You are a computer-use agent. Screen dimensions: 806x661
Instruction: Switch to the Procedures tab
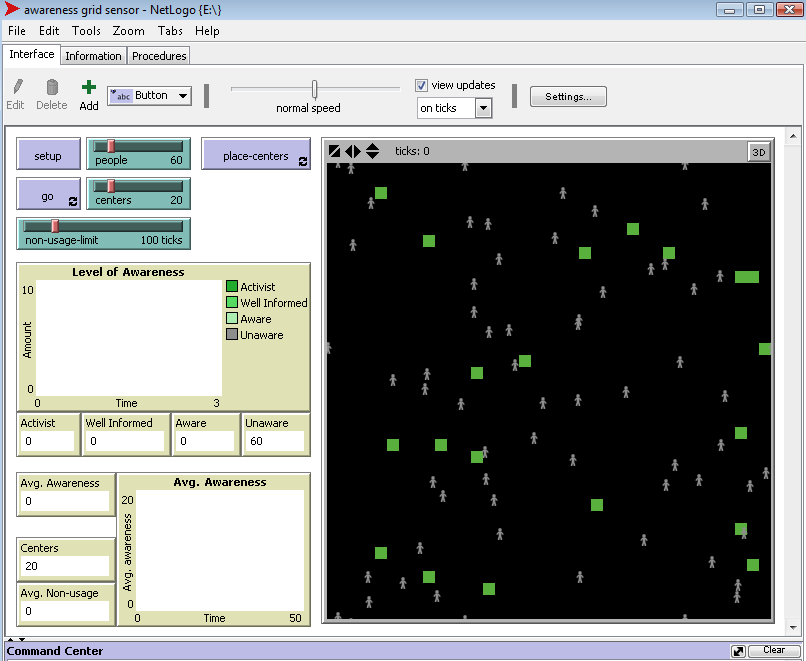(x=159, y=56)
